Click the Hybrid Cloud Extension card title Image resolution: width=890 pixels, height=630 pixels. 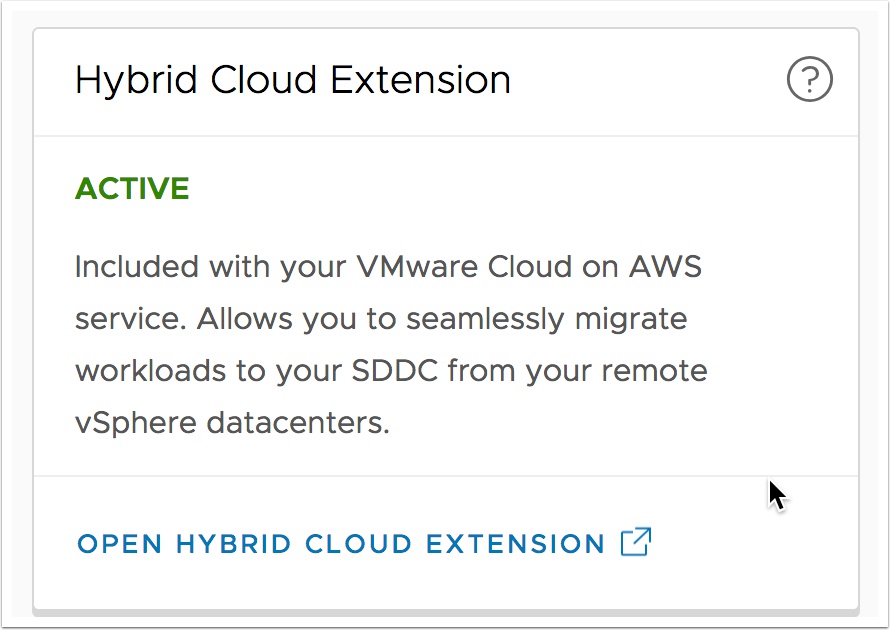click(293, 80)
